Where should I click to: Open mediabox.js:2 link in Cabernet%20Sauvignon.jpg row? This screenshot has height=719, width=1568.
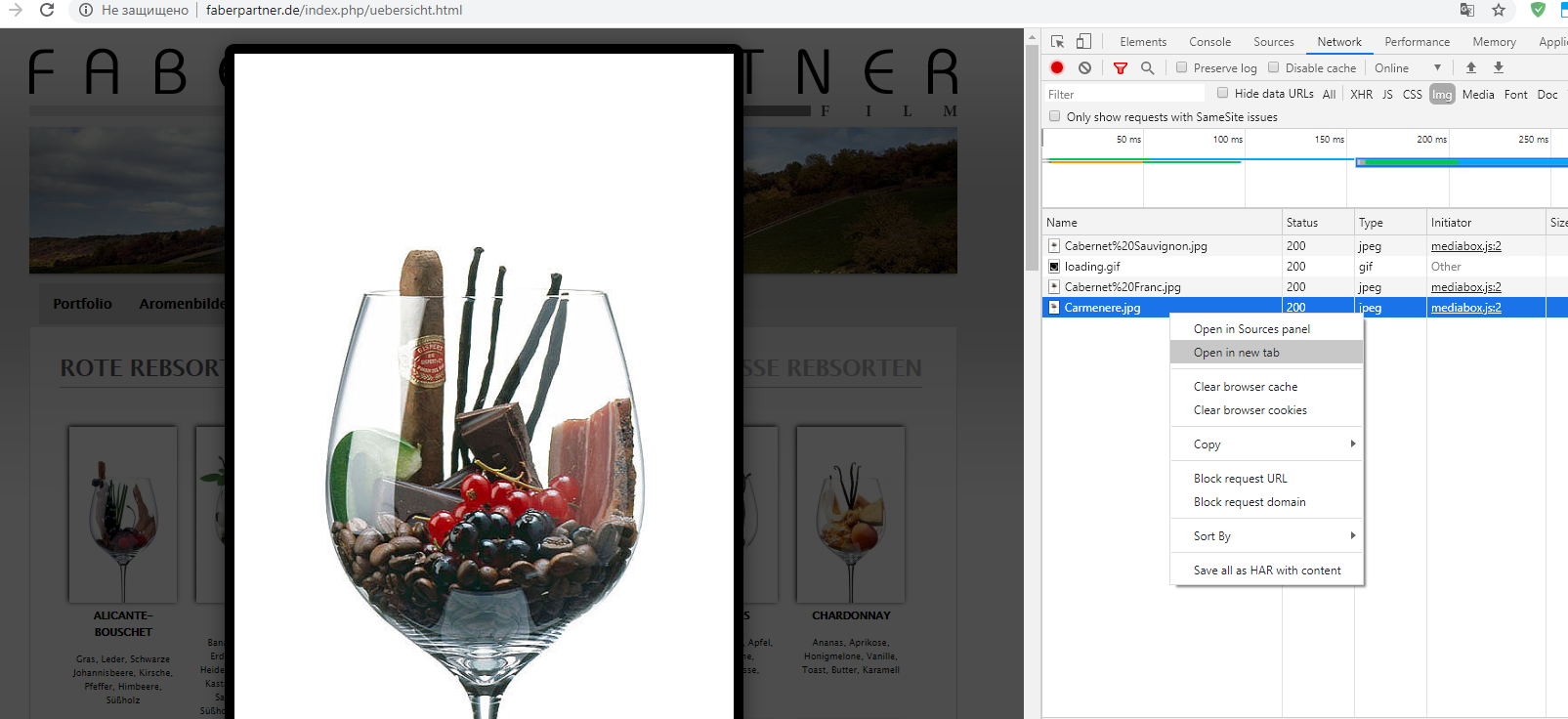(1466, 246)
